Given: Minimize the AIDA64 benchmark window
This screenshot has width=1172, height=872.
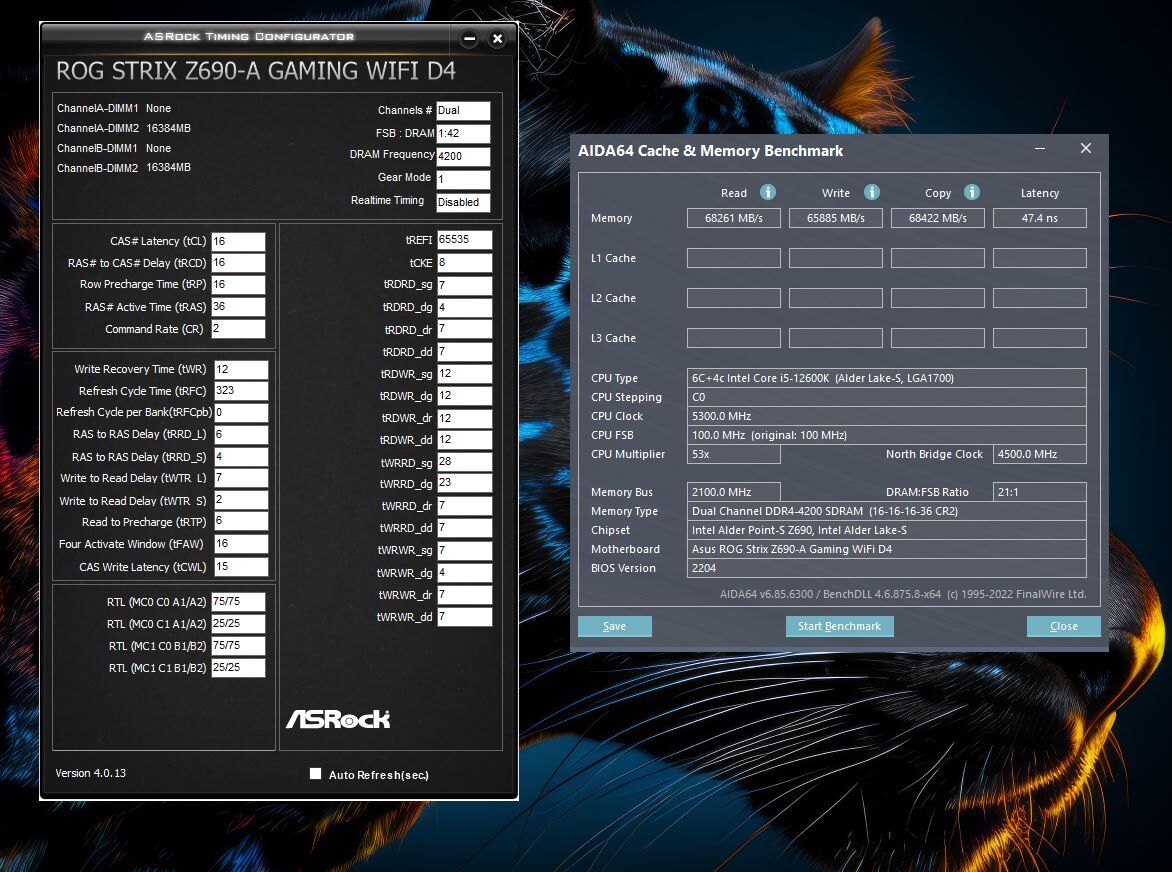Looking at the screenshot, I should click(1040, 148).
